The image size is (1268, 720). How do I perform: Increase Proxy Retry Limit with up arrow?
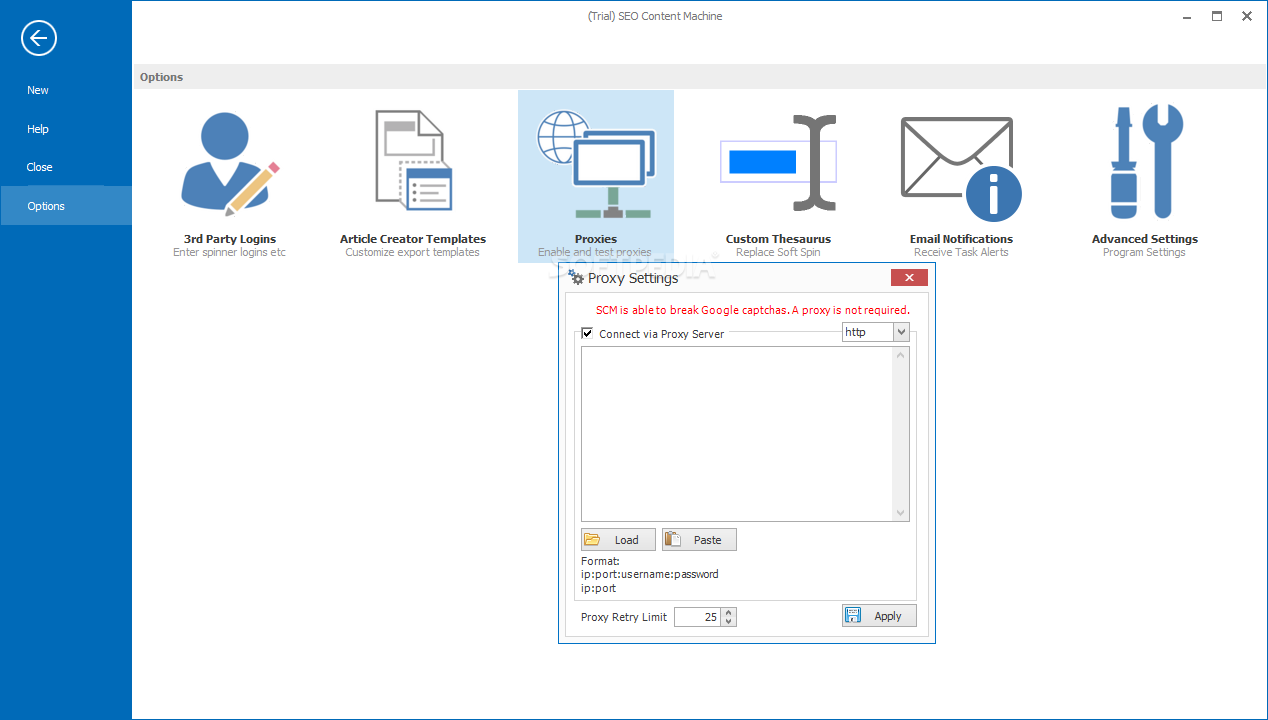[x=729, y=612]
